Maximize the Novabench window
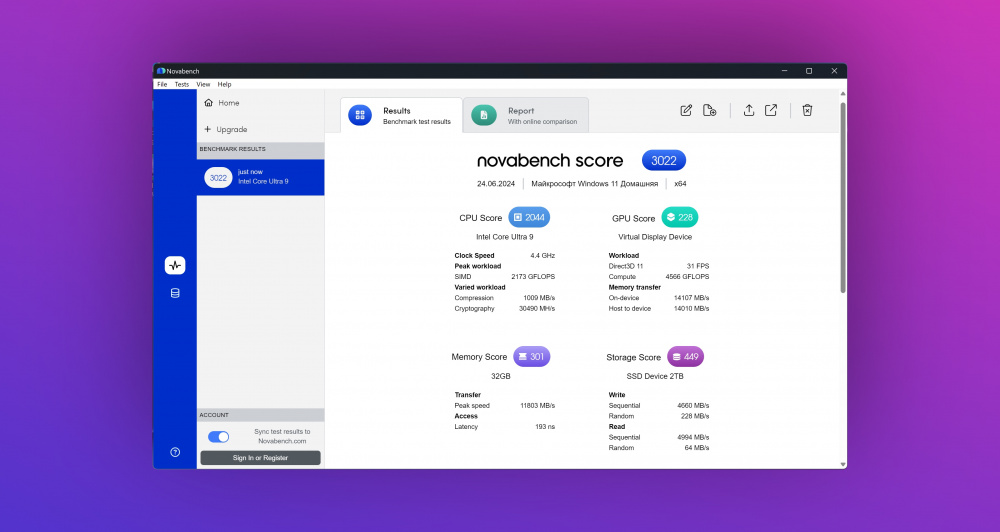This screenshot has height=532, width=1000. point(809,71)
